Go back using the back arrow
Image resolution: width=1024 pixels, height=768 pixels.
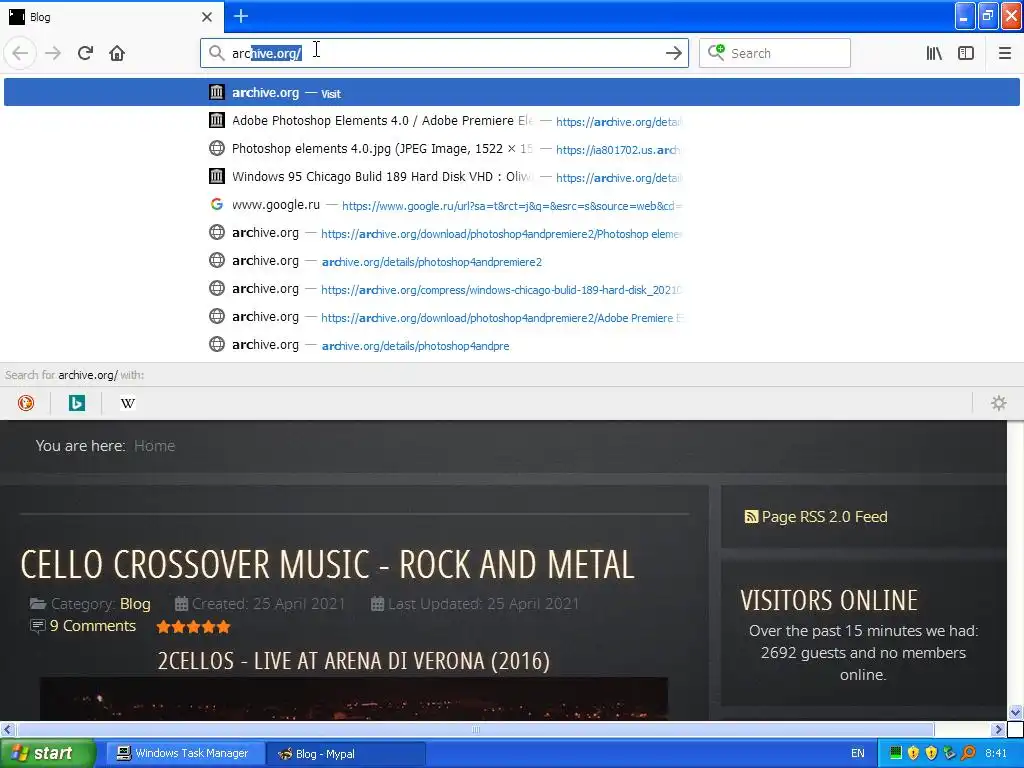click(20, 53)
